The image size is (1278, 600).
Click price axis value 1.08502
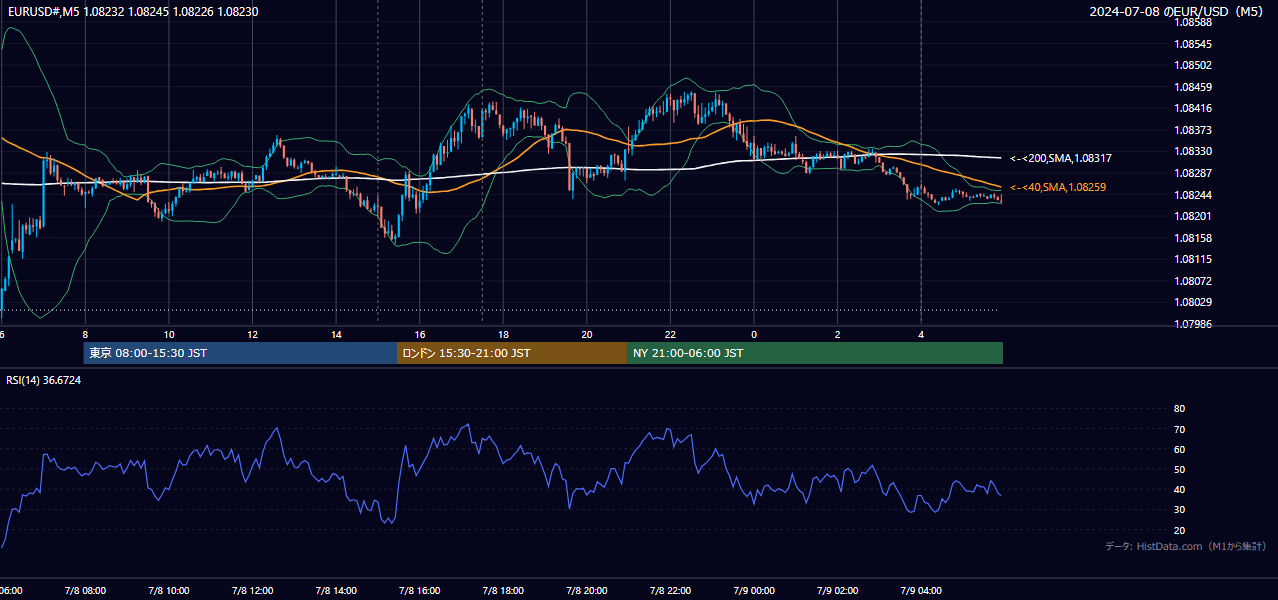pyautogui.click(x=1192, y=65)
